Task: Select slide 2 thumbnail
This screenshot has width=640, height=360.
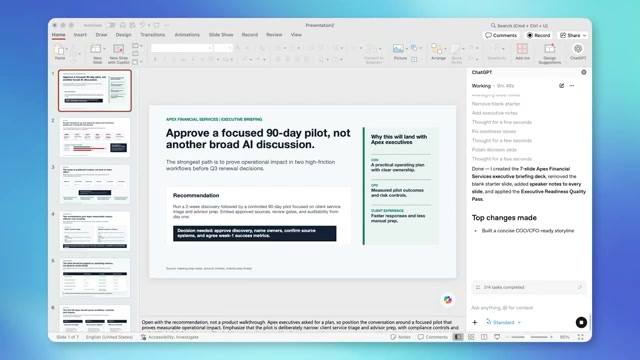Action: click(95, 138)
